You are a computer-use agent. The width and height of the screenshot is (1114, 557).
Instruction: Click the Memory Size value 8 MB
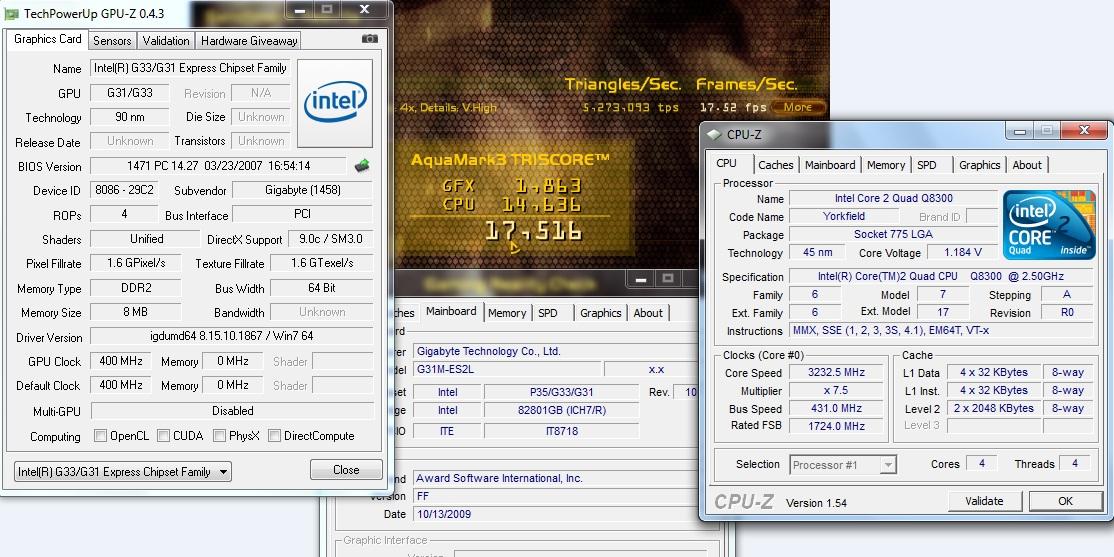pyautogui.click(x=136, y=312)
